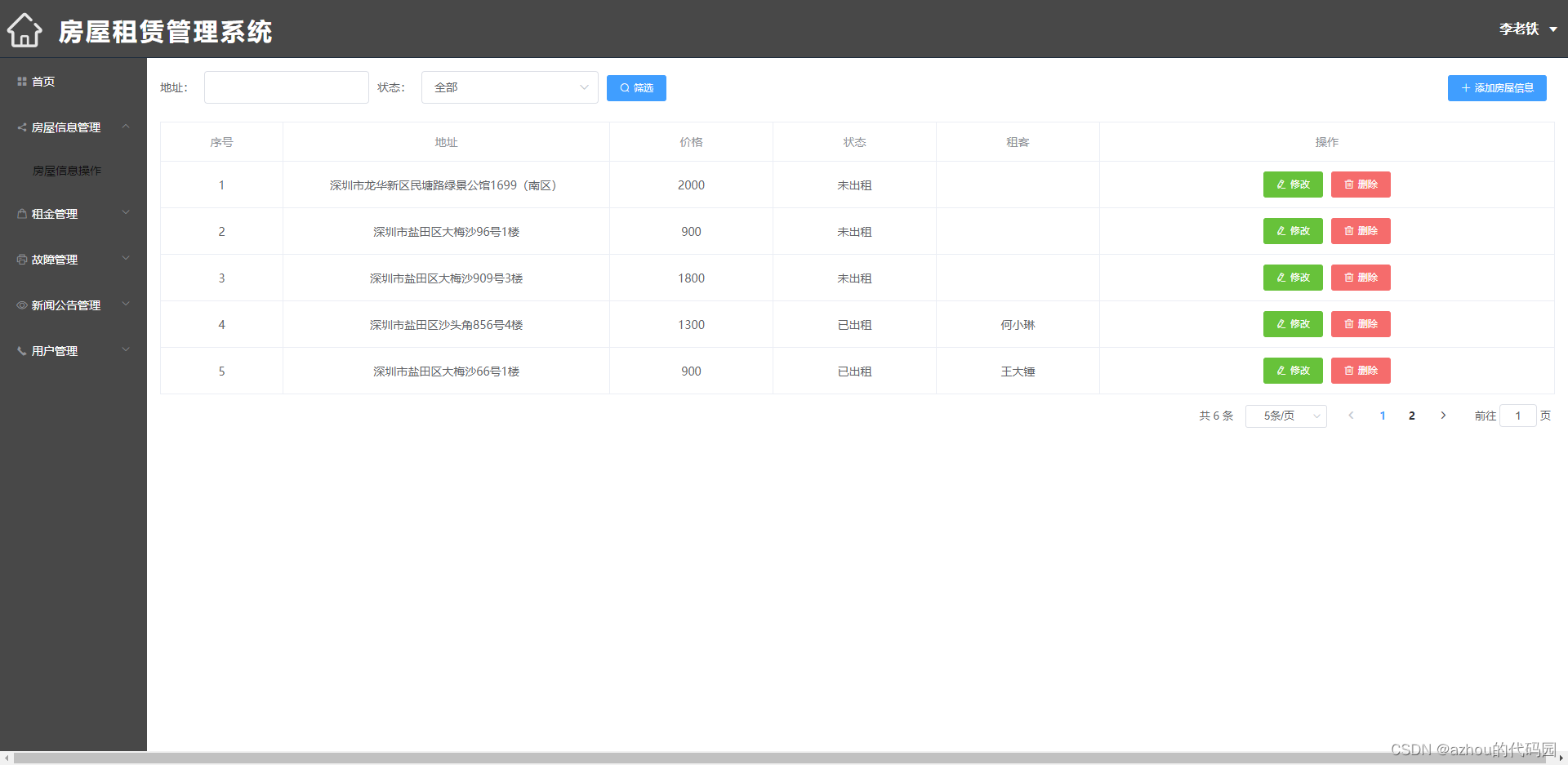Click price cell 1800

click(691, 278)
